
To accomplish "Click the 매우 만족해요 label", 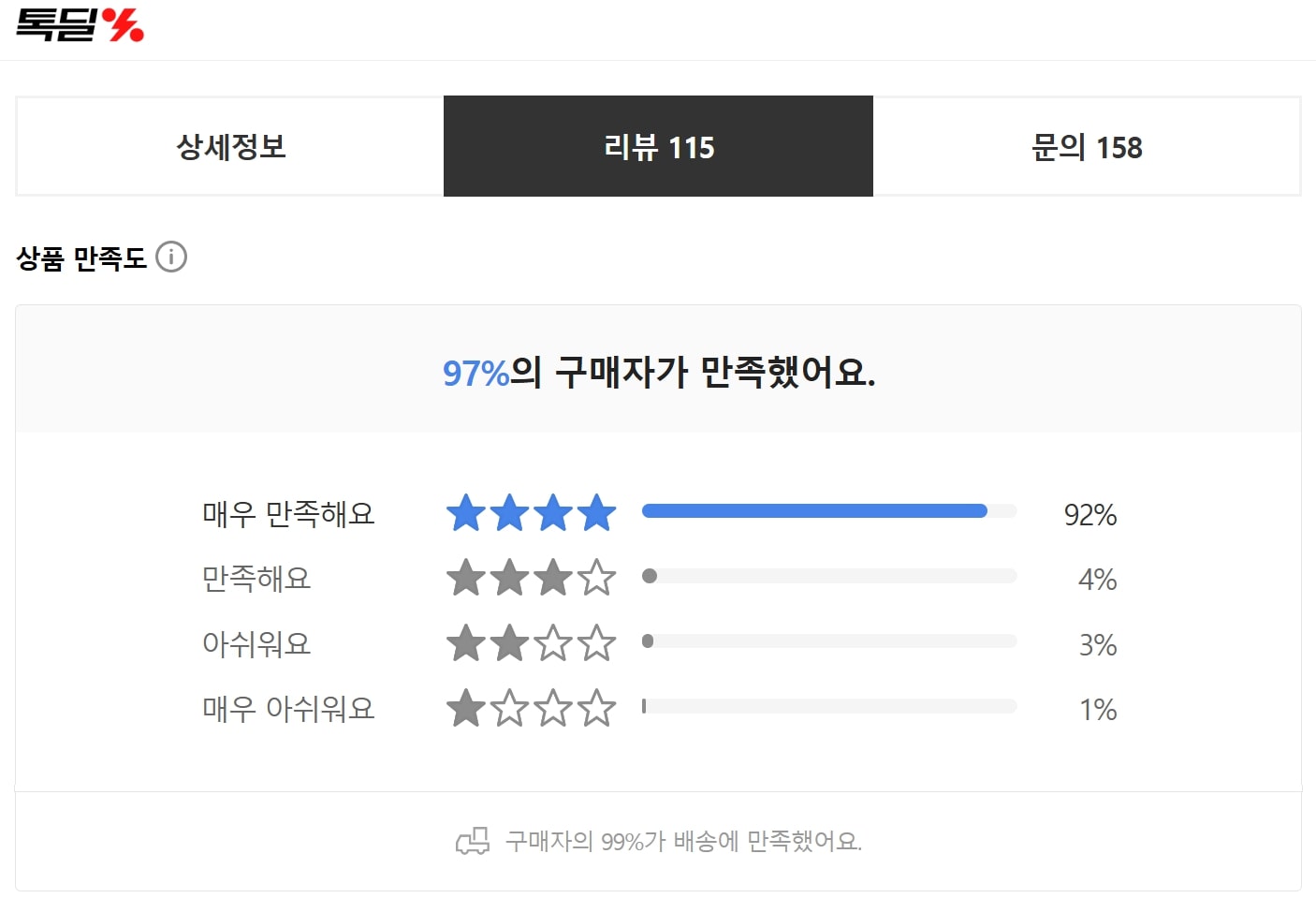I will (288, 514).
